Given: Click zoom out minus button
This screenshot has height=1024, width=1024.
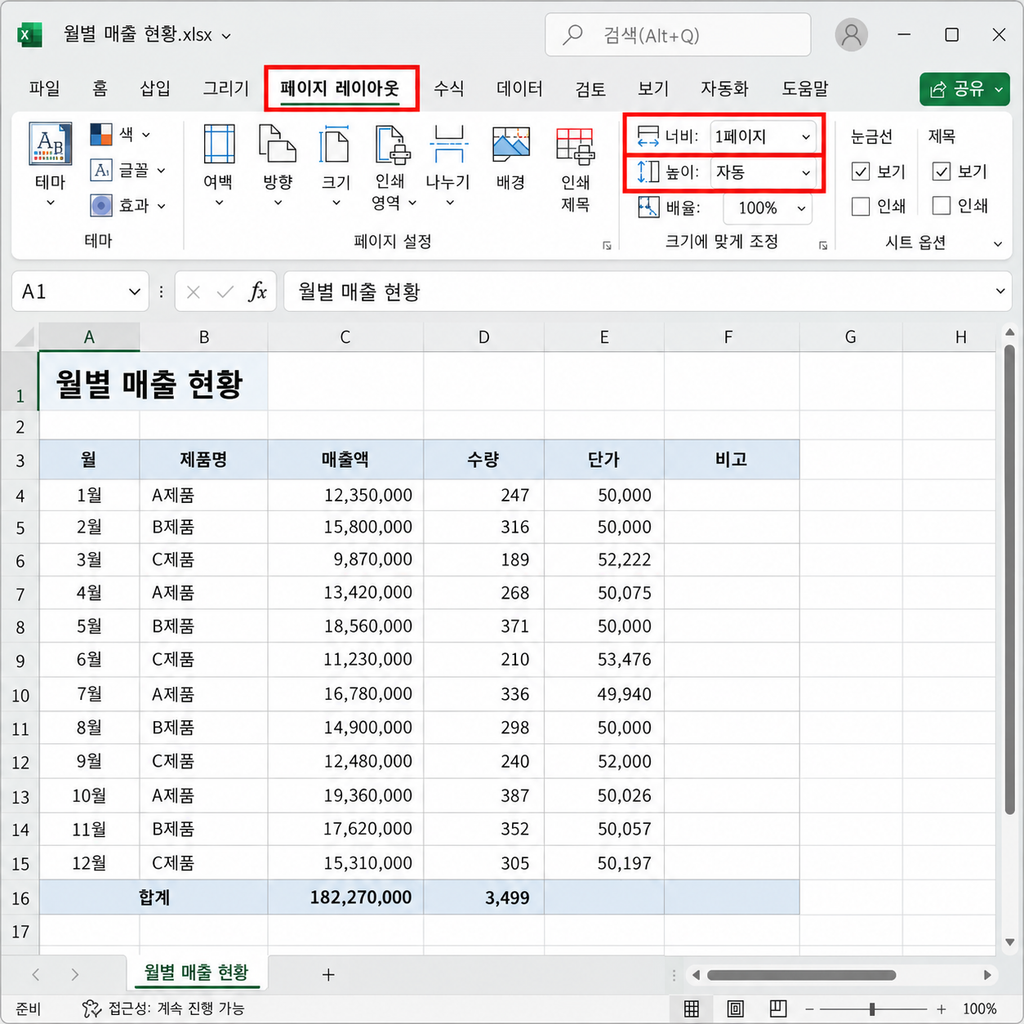Looking at the screenshot, I should tap(810, 1009).
